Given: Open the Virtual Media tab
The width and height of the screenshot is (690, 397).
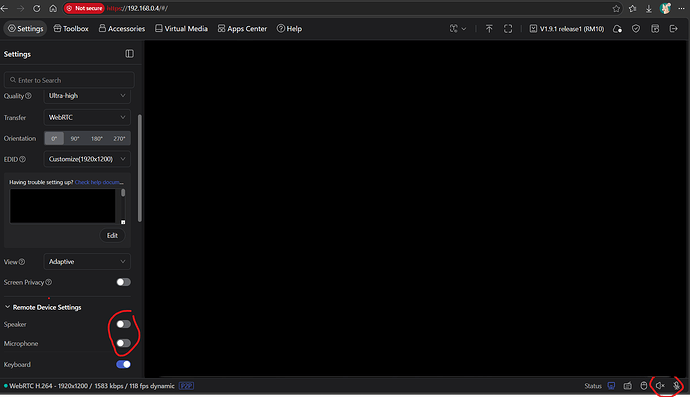Looking at the screenshot, I should coord(181,29).
